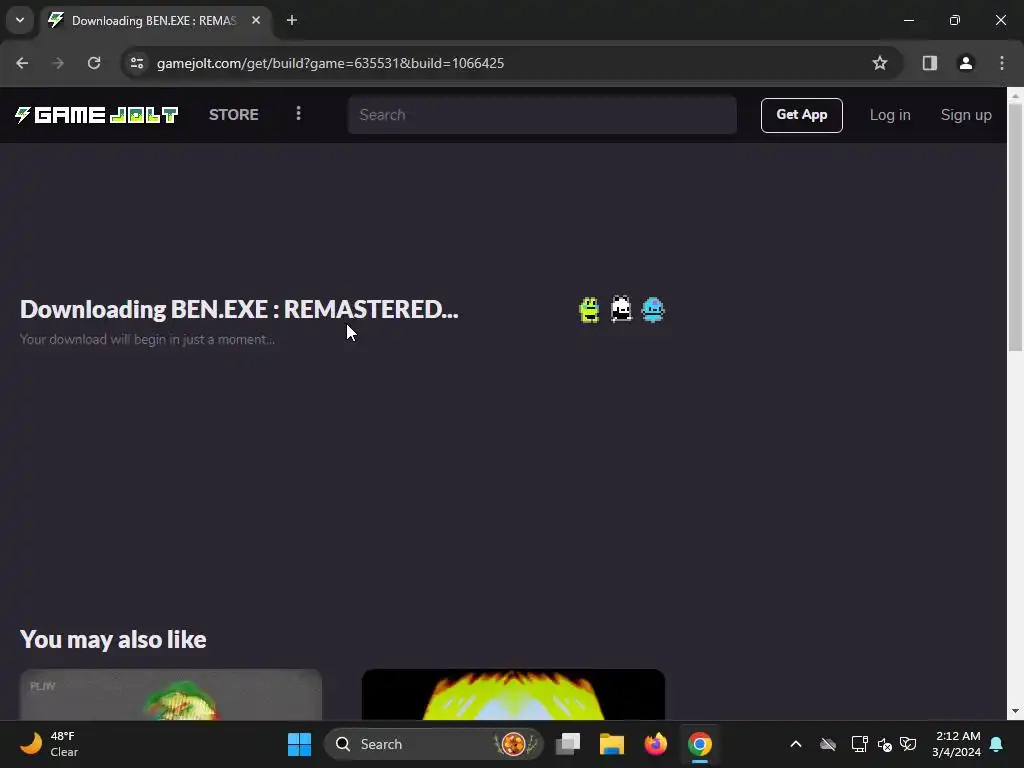The height and width of the screenshot is (768, 1024).
Task: Click the scrollbar down arrow
Action: [1015, 711]
